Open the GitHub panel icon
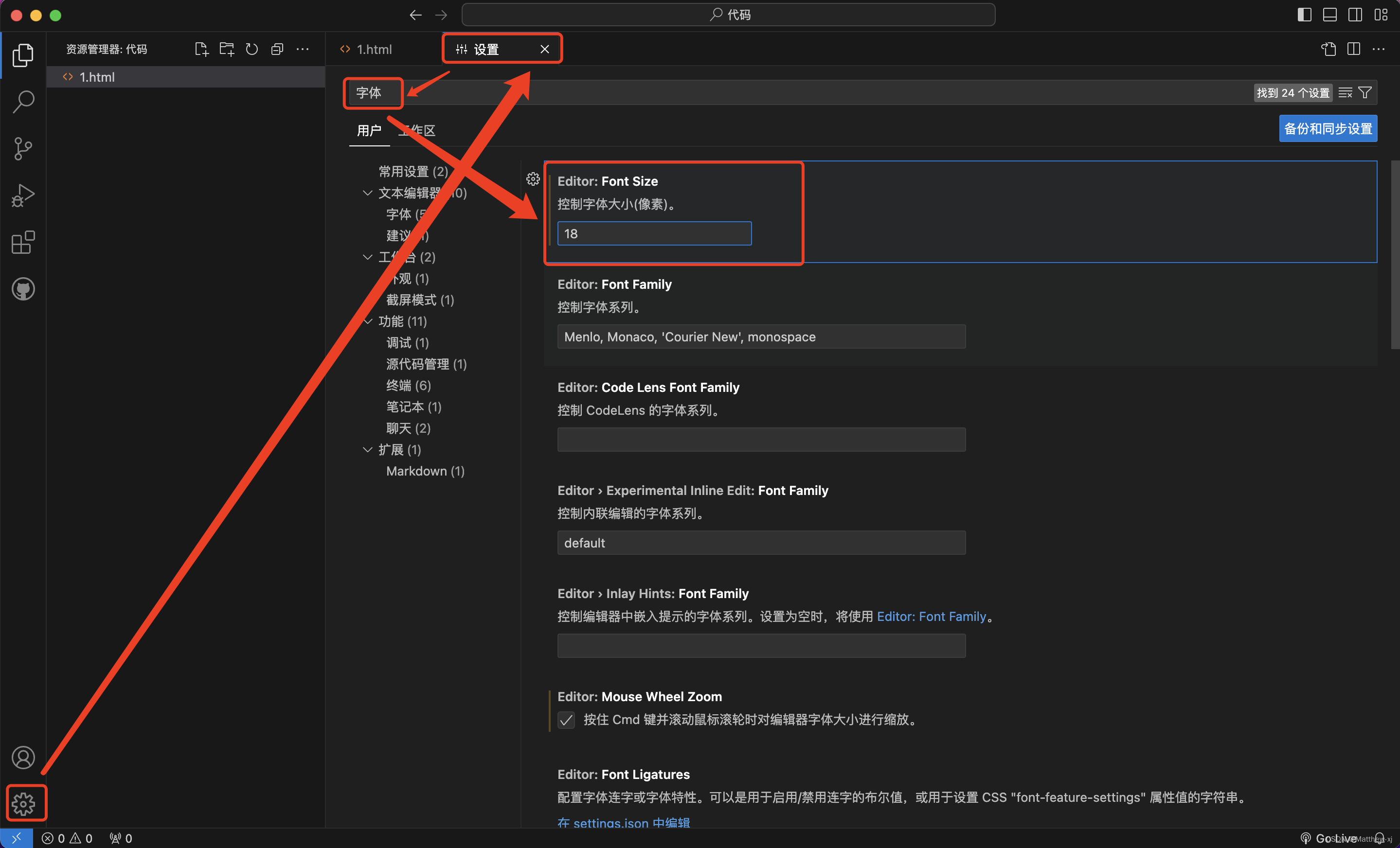 click(23, 289)
